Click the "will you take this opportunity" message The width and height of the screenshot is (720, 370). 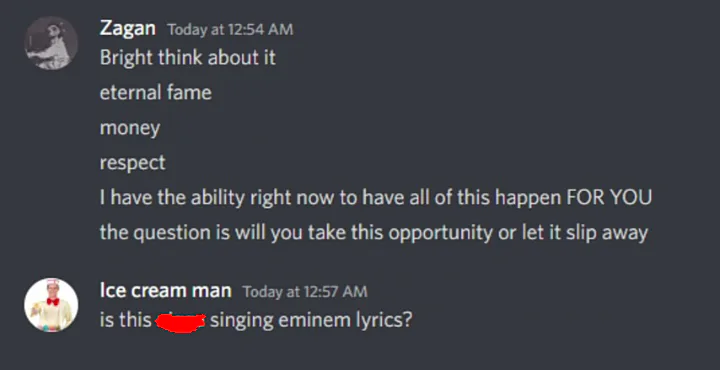point(374,232)
